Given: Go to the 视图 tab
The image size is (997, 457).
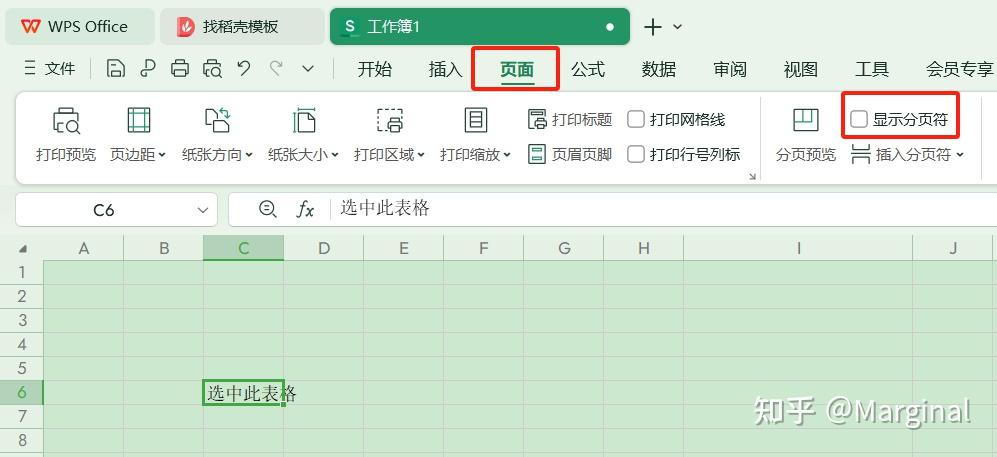Looking at the screenshot, I should (801, 69).
